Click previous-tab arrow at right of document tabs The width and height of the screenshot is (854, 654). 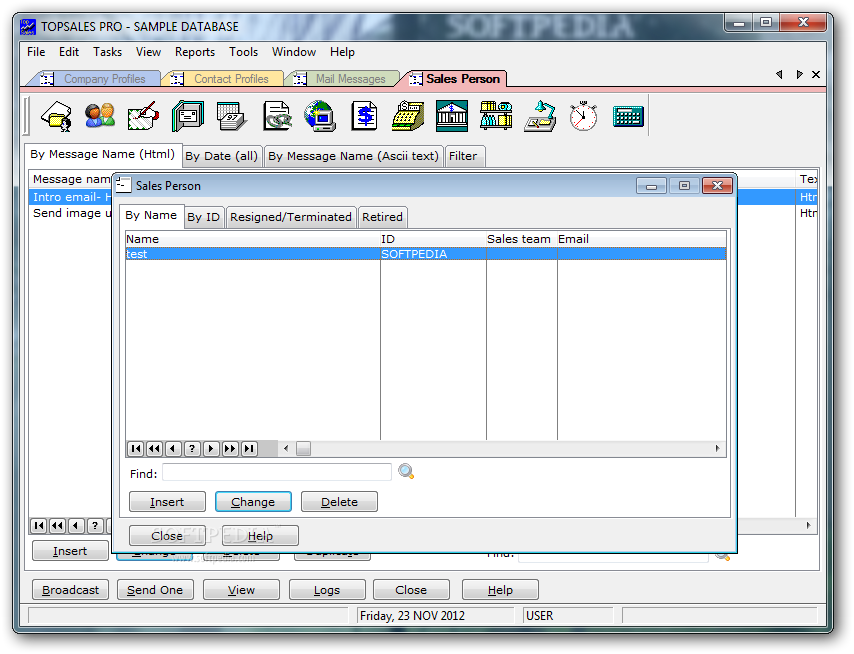tap(779, 75)
